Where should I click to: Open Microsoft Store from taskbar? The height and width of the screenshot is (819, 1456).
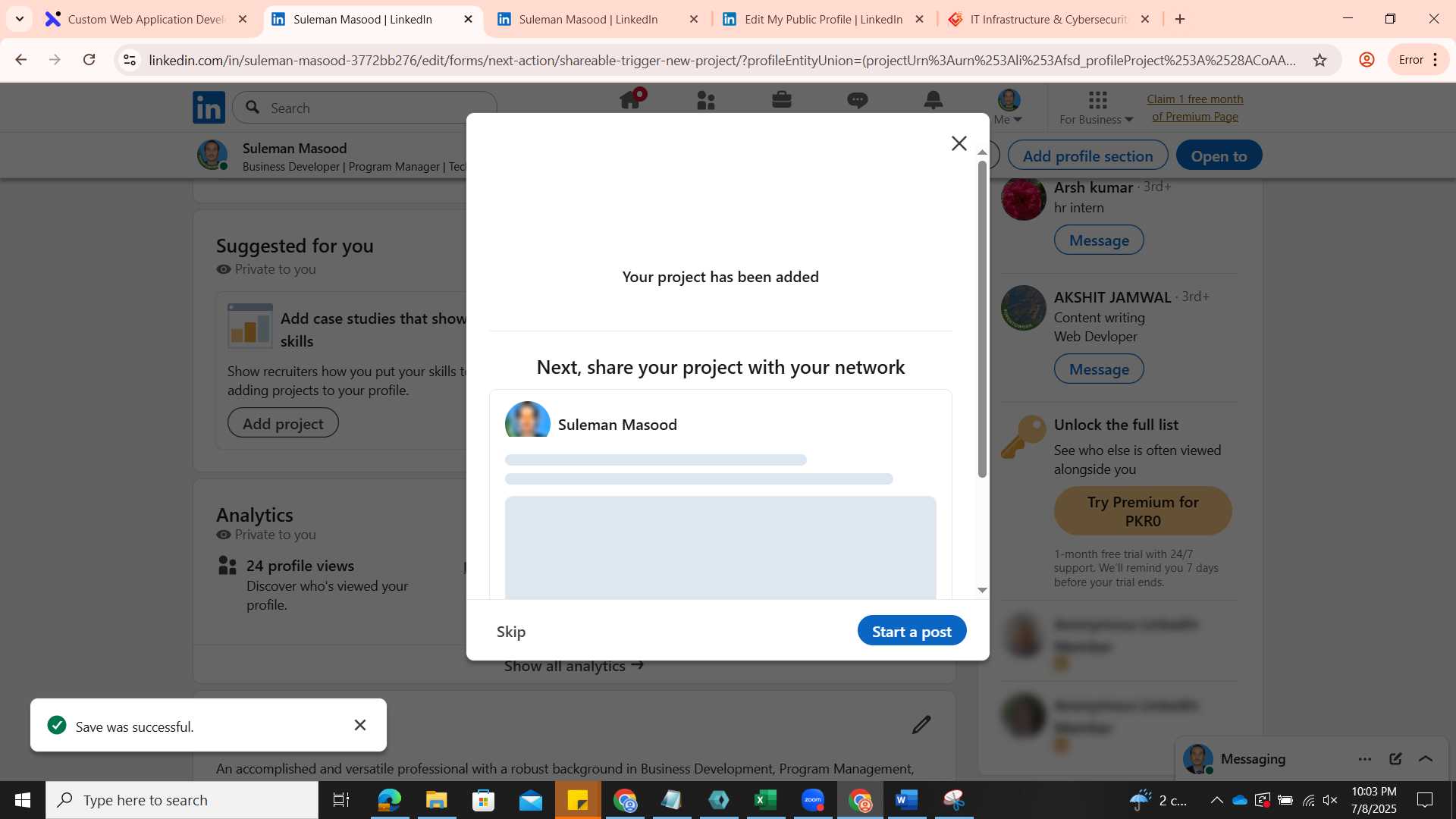click(x=483, y=800)
